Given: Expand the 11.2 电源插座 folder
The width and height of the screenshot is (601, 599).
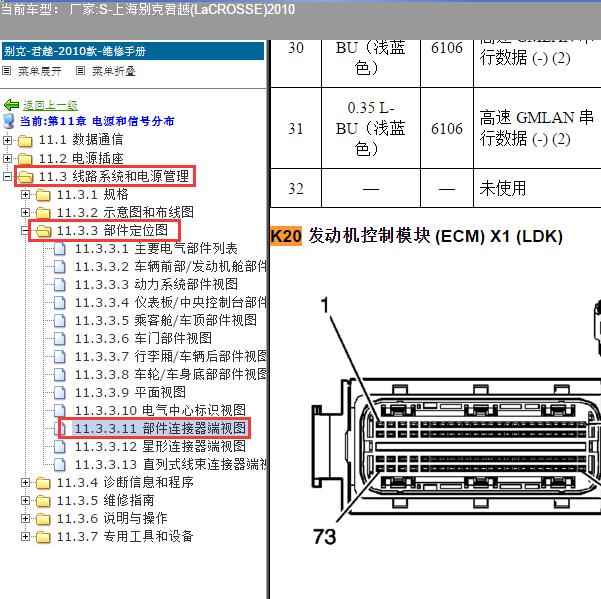Looking at the screenshot, I should point(7,158).
